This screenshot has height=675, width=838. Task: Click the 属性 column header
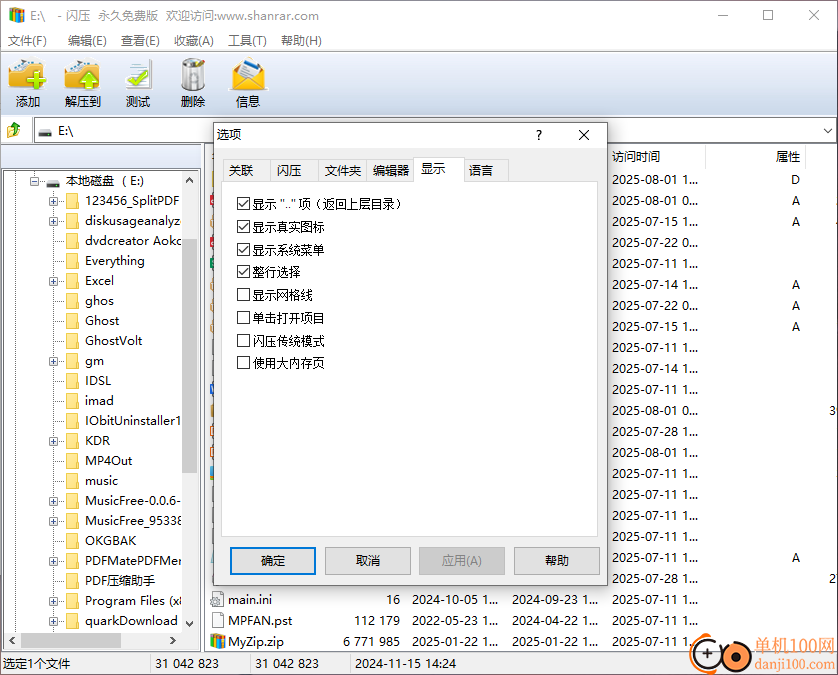(x=788, y=157)
